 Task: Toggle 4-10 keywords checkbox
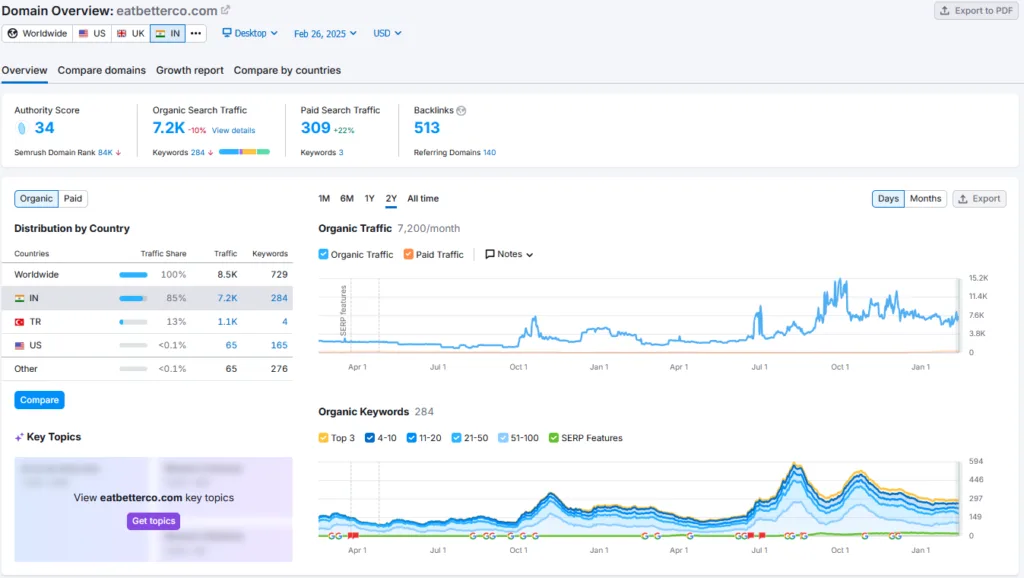[x=370, y=438]
